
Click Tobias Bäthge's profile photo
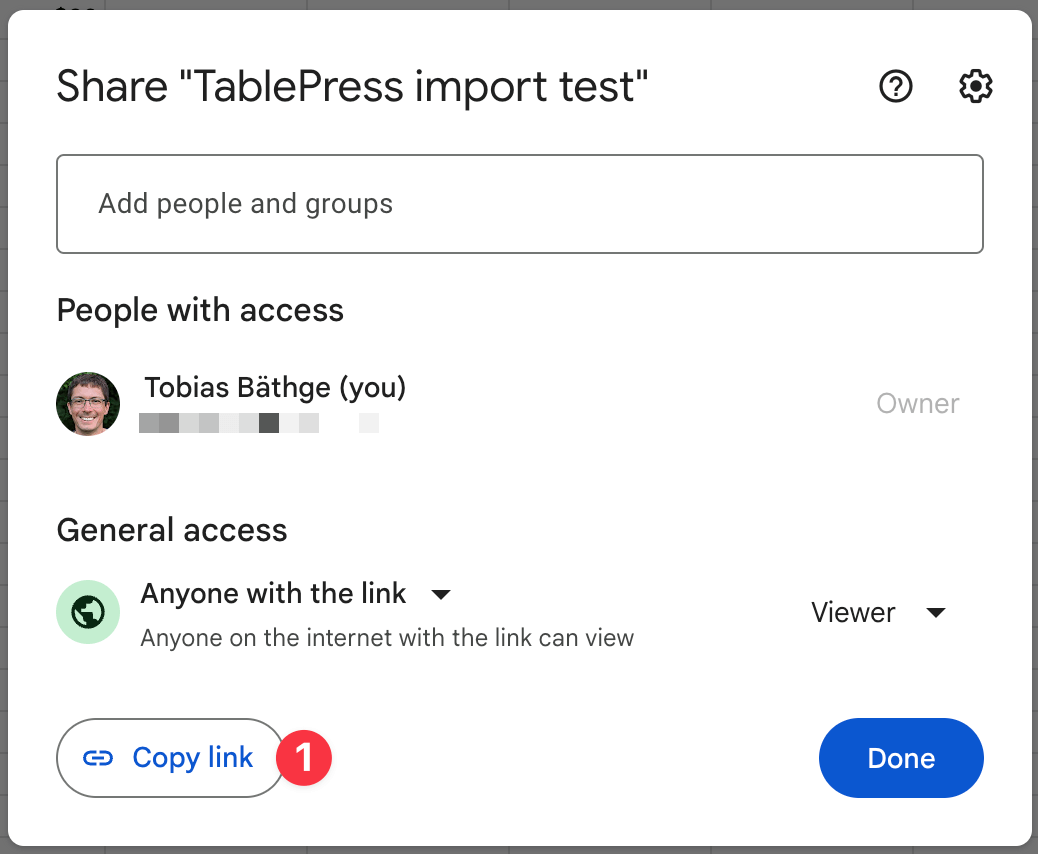(x=88, y=404)
